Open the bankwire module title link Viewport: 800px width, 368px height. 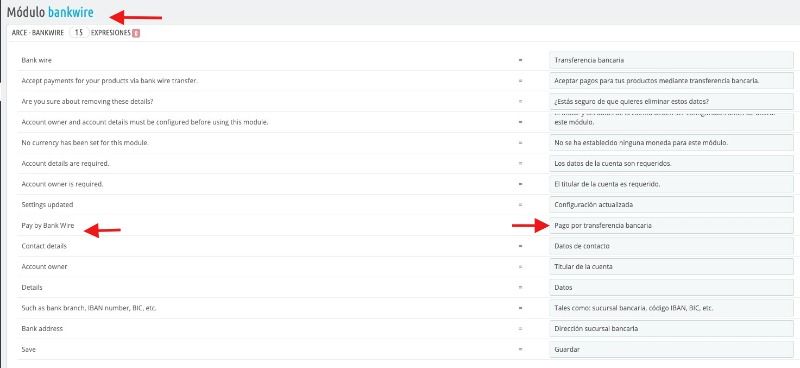70,12
